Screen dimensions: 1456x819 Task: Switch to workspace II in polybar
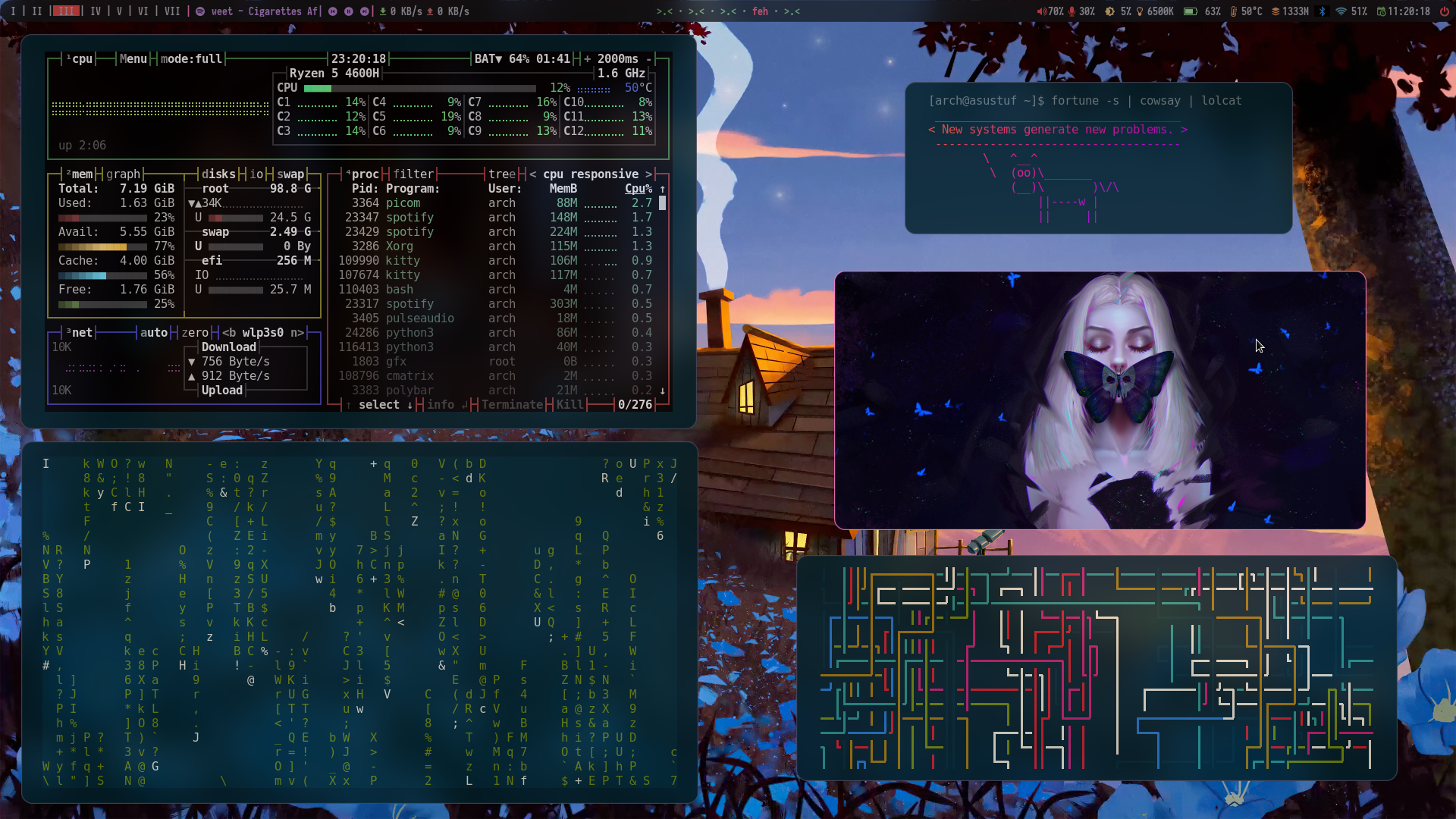tap(37, 11)
